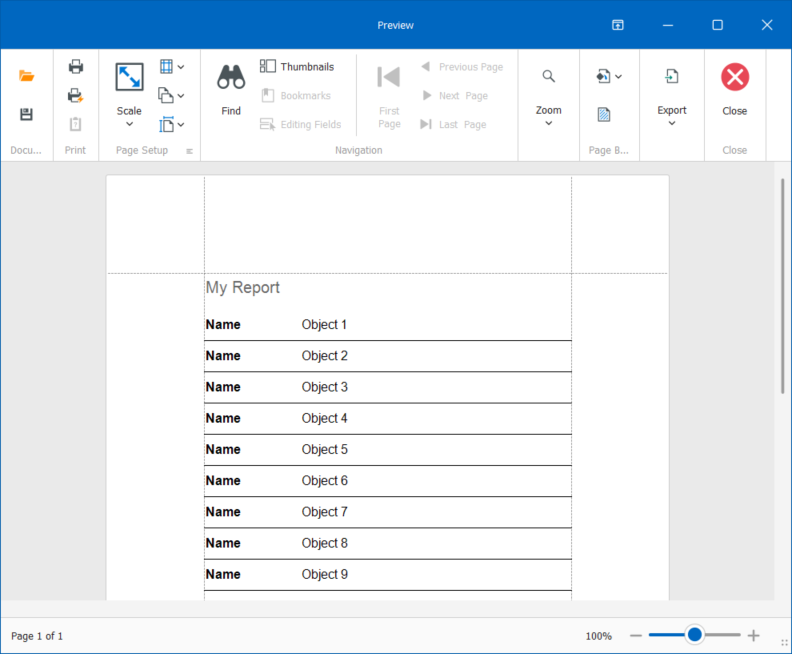Click the red Close preview button
Image resolution: width=792 pixels, height=654 pixels.
[x=735, y=77]
